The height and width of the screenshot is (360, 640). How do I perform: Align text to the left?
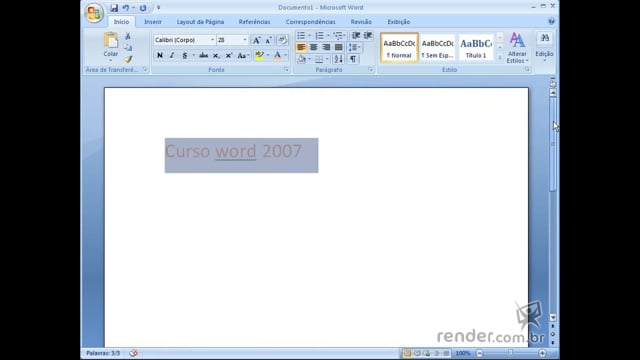[301, 48]
